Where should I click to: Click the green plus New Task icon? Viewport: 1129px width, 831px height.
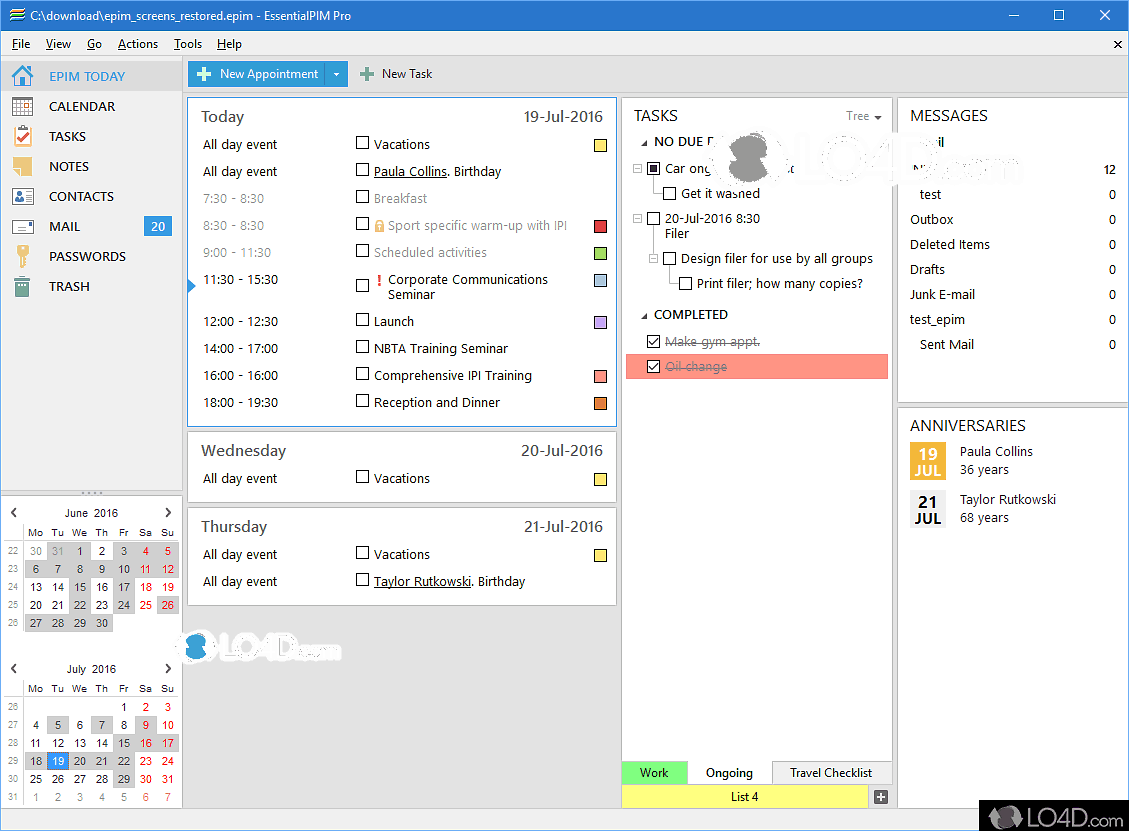point(366,74)
